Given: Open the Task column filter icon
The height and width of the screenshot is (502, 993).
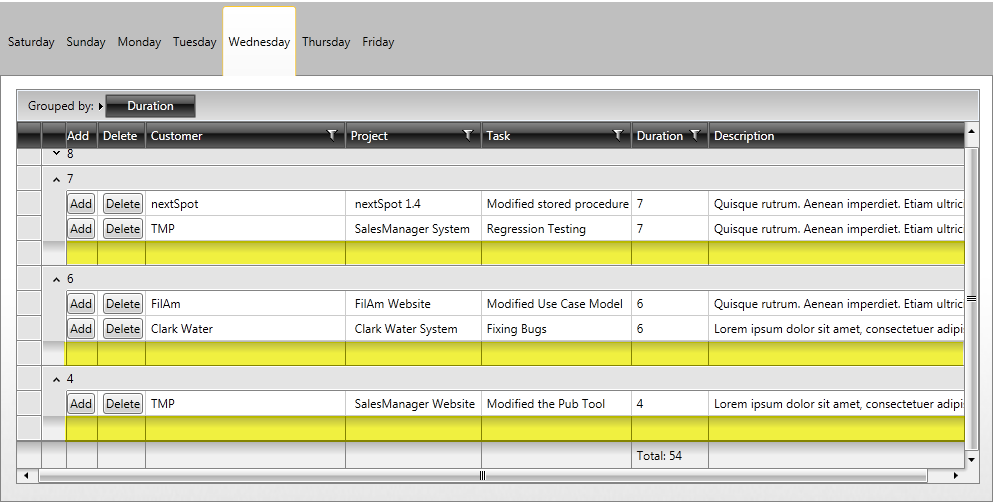Looking at the screenshot, I should (x=618, y=135).
